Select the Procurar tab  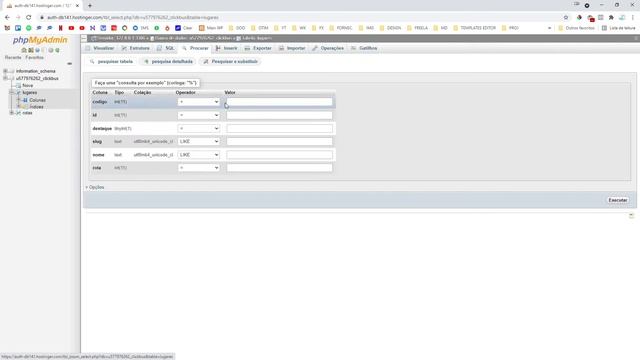(195, 48)
